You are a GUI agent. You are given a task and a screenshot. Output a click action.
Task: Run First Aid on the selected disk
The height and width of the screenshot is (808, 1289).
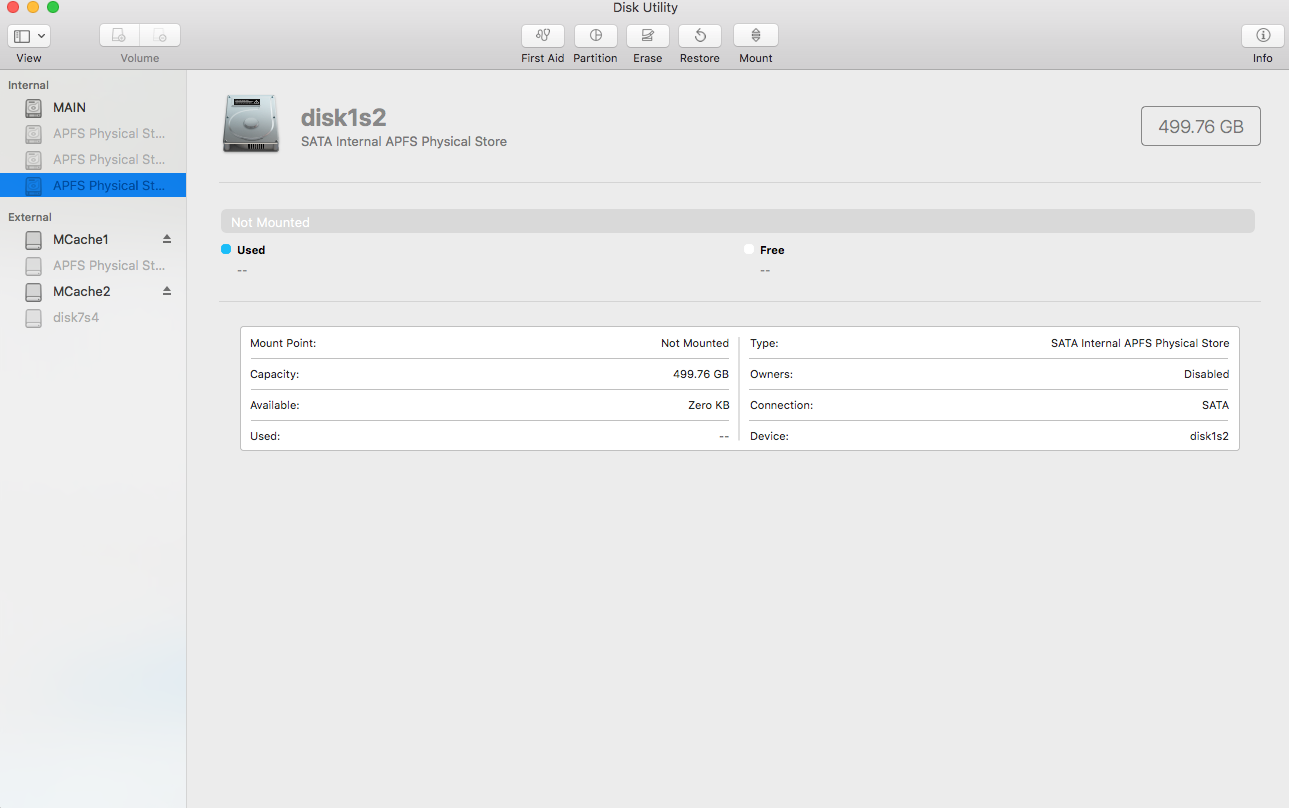coord(543,35)
